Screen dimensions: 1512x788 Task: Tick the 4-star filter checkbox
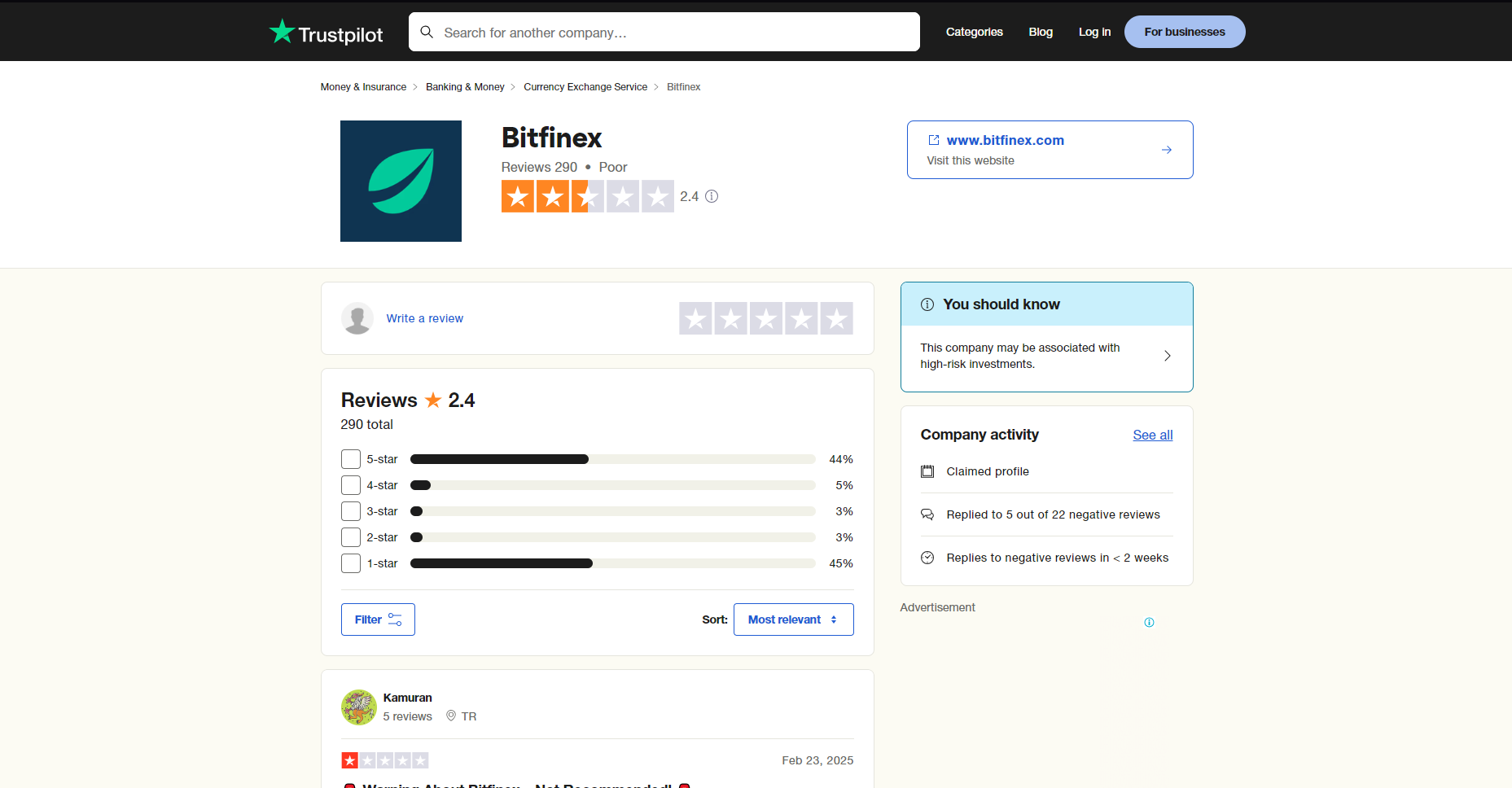(x=351, y=485)
